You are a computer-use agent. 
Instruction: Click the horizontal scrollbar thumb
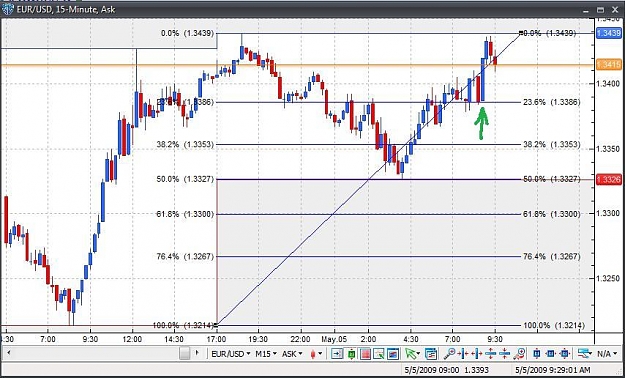[185, 353]
